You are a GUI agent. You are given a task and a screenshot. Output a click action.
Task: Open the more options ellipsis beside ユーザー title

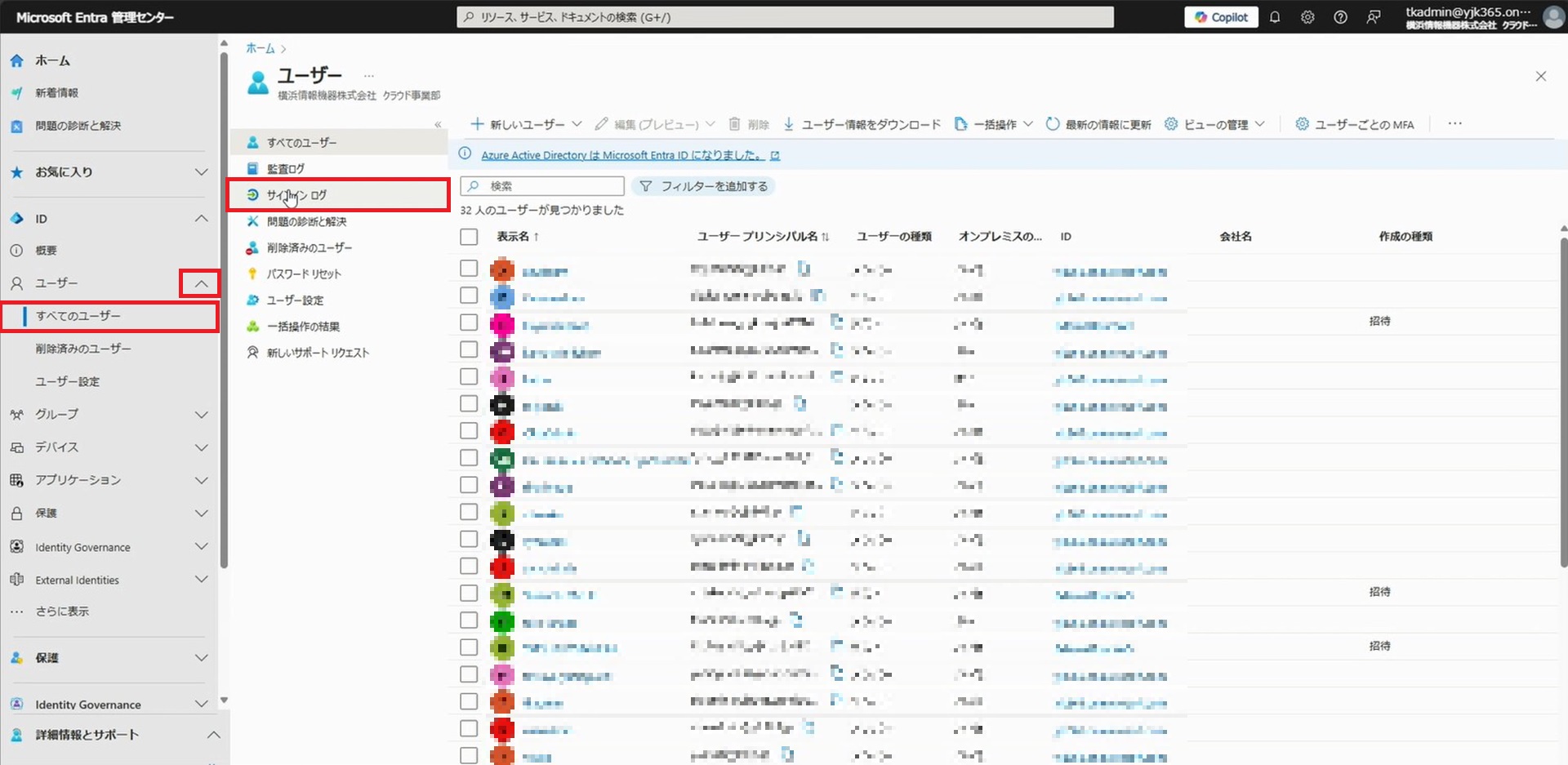[x=369, y=75]
